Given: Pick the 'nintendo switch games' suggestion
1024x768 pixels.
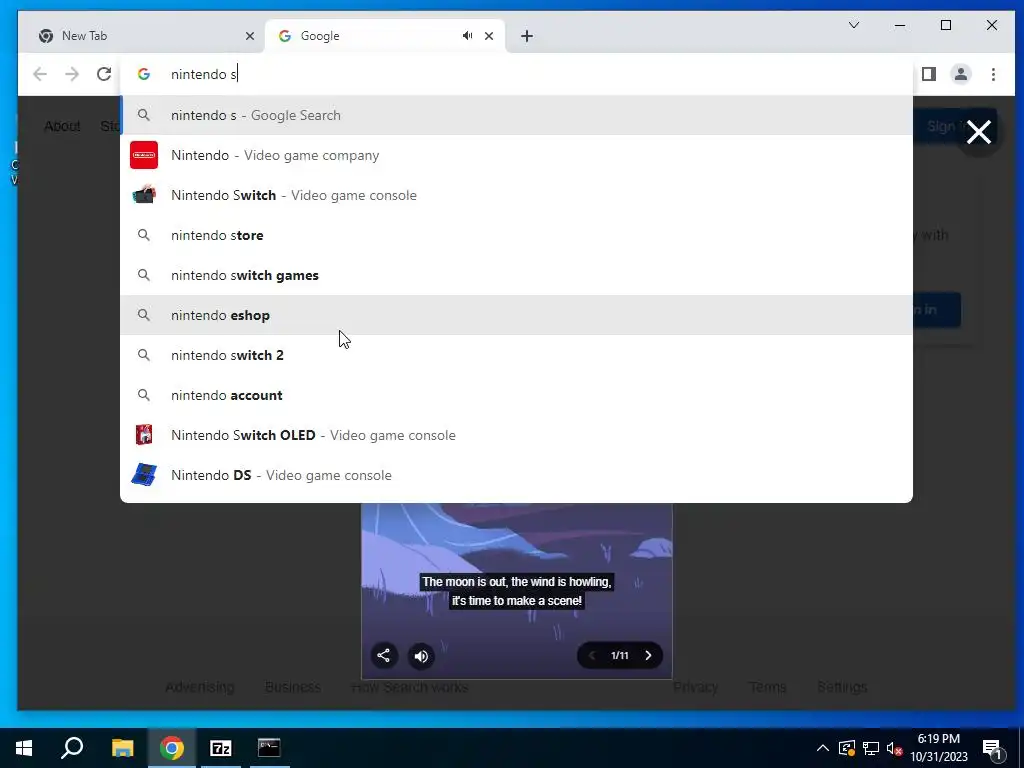Looking at the screenshot, I should coord(516,275).
